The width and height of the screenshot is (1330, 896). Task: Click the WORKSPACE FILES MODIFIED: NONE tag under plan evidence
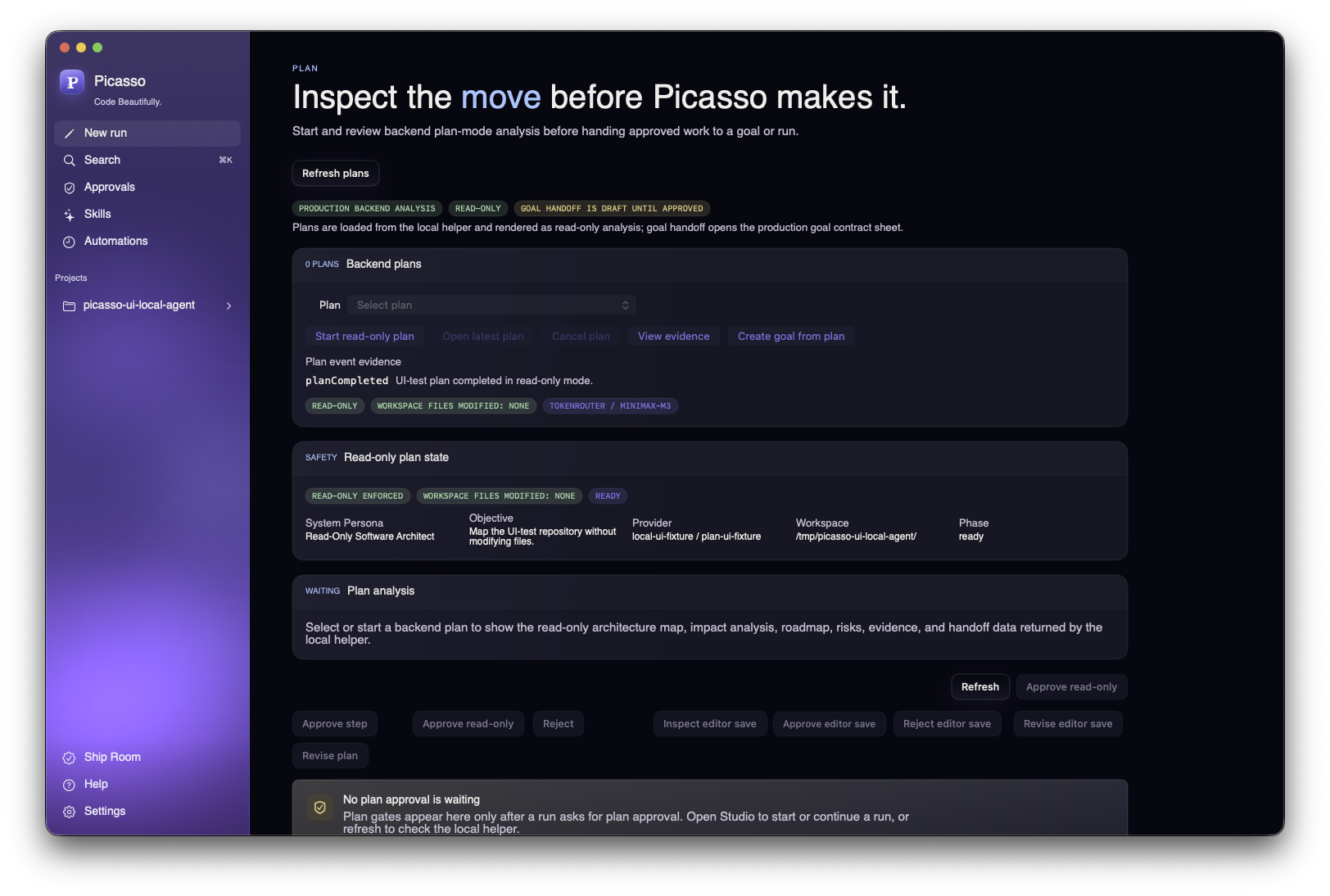coord(453,405)
